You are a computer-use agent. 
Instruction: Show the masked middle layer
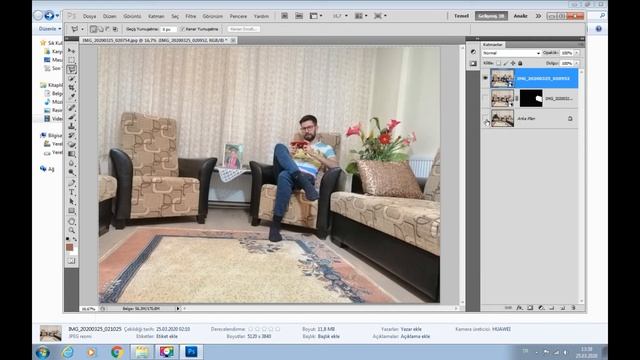click(x=485, y=98)
